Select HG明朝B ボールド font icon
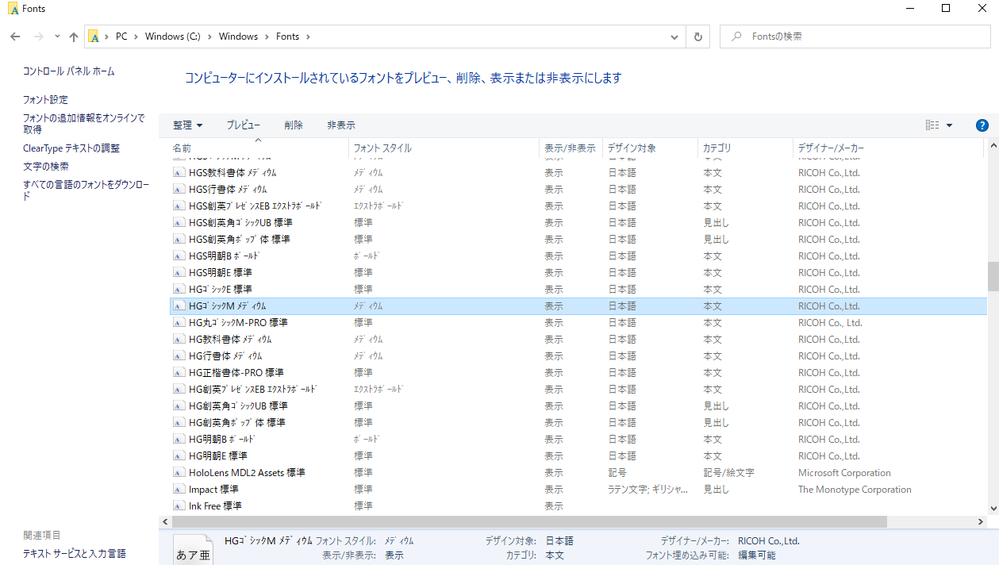999x565 pixels. pyautogui.click(x=179, y=440)
